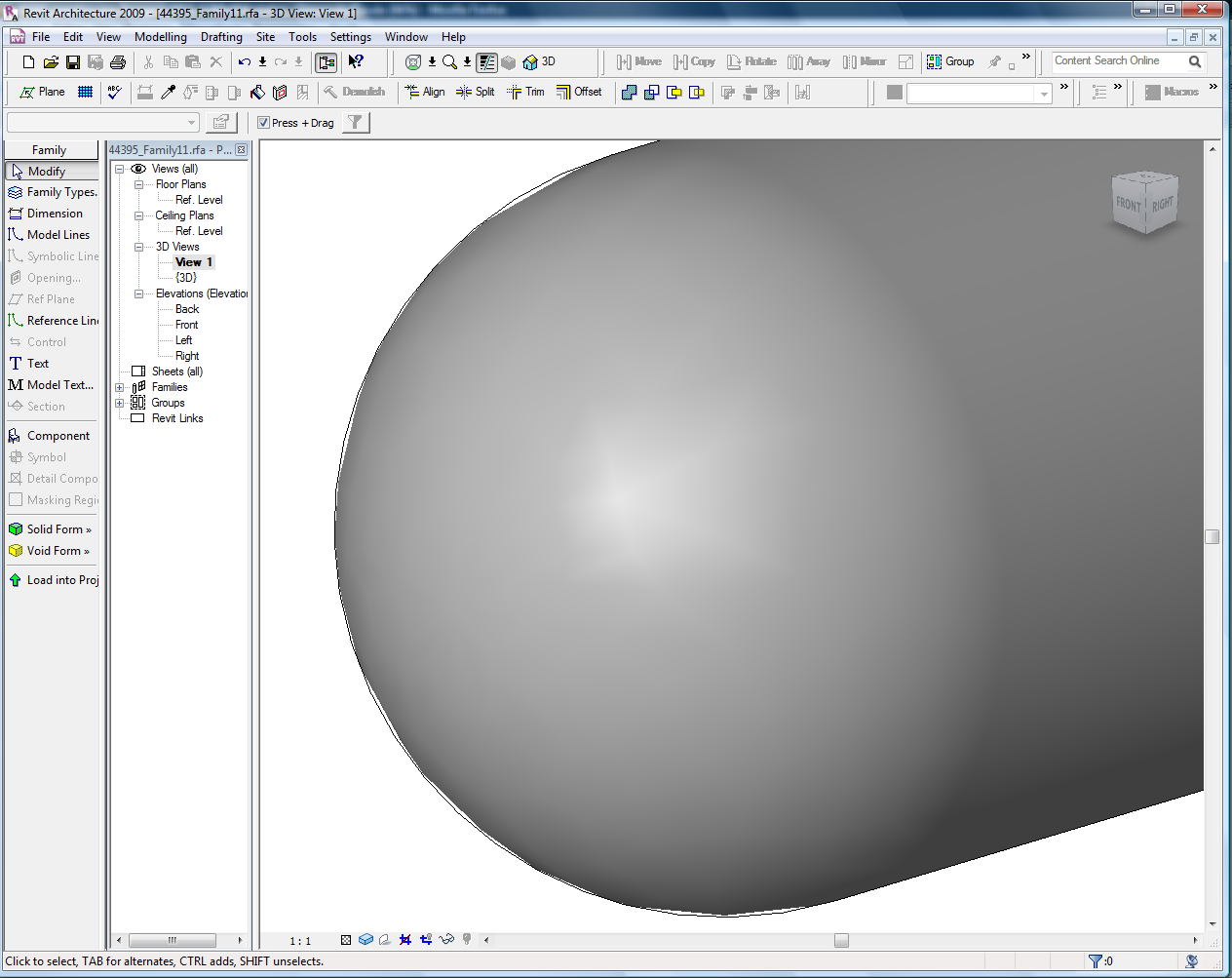
Task: Toggle the Project Browser button in toolbar
Action: 327,62
